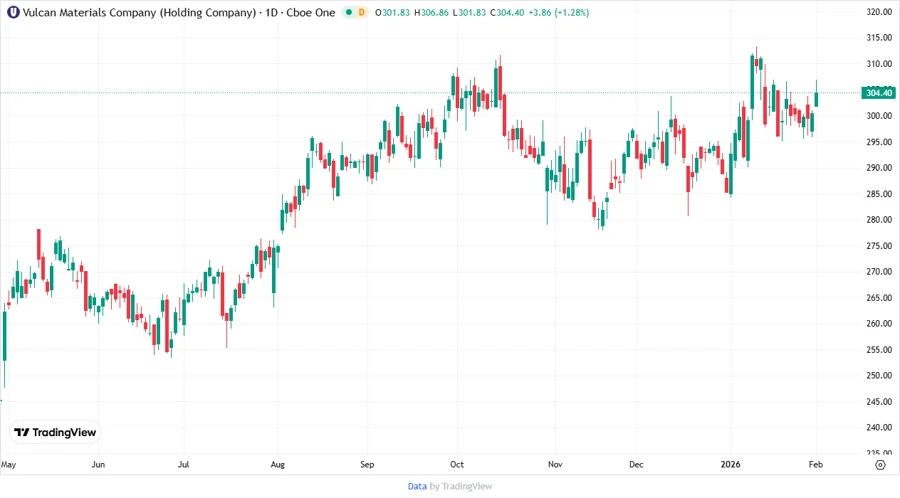Click the Aug label on time axis
900x498 pixels.
pos(277,464)
